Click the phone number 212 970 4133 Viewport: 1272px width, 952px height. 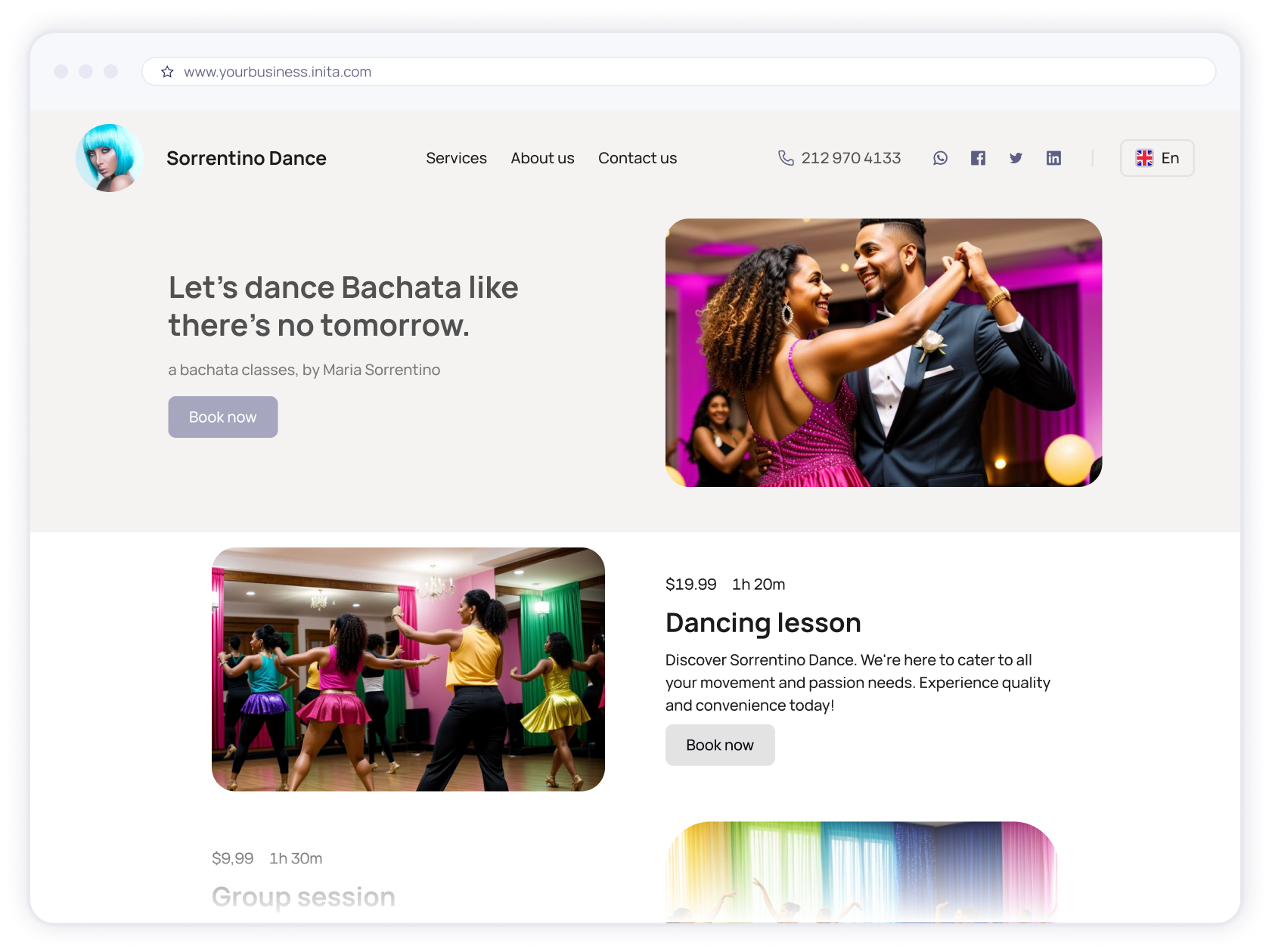click(850, 158)
